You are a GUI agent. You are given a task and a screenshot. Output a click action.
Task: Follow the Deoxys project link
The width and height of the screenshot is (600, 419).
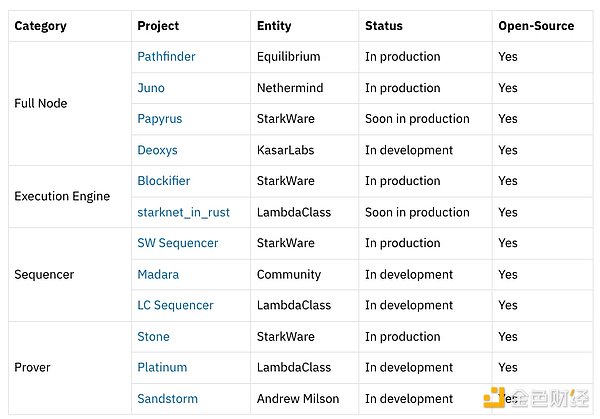[159, 150]
